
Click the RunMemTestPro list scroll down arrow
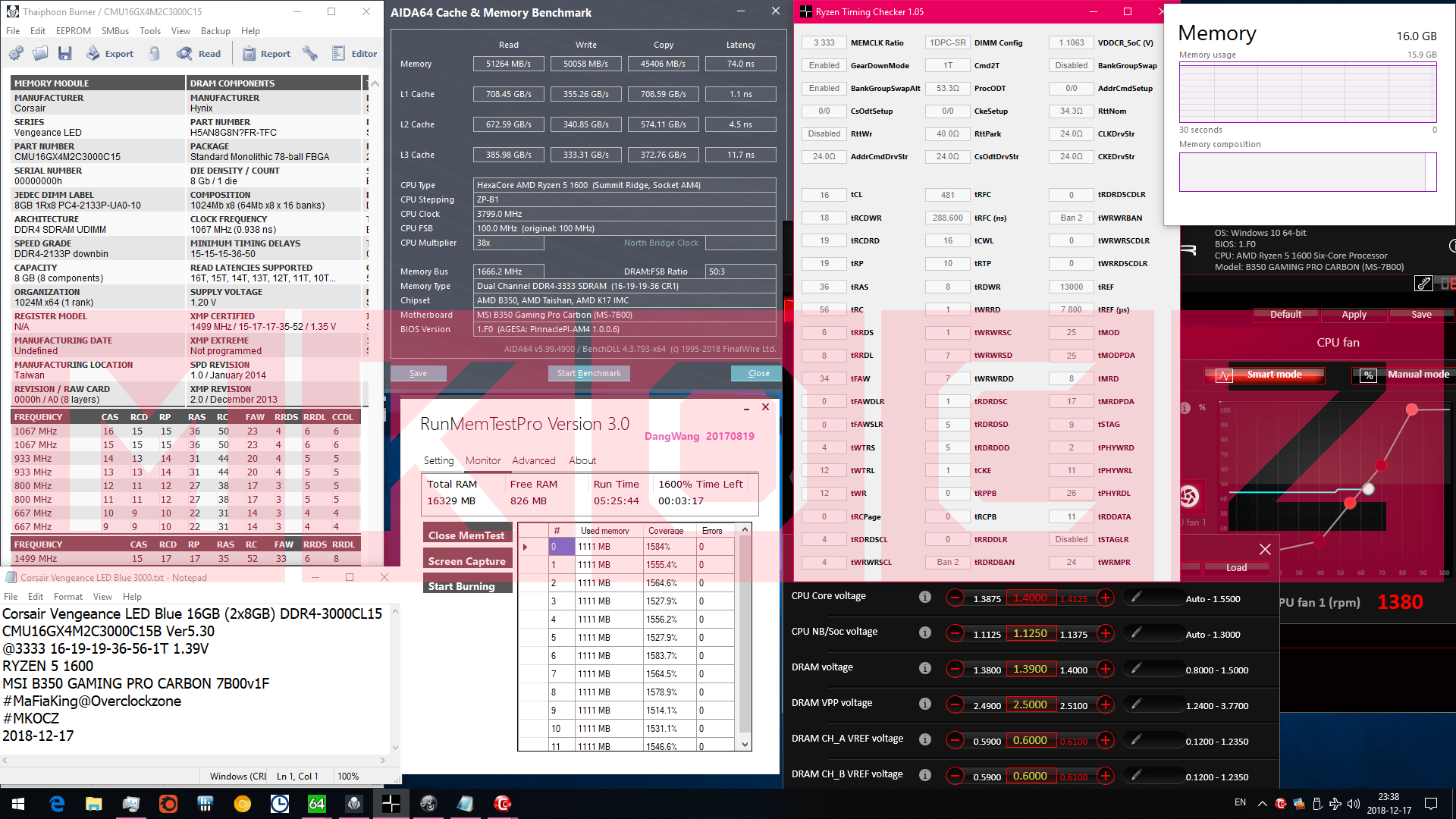(x=745, y=745)
